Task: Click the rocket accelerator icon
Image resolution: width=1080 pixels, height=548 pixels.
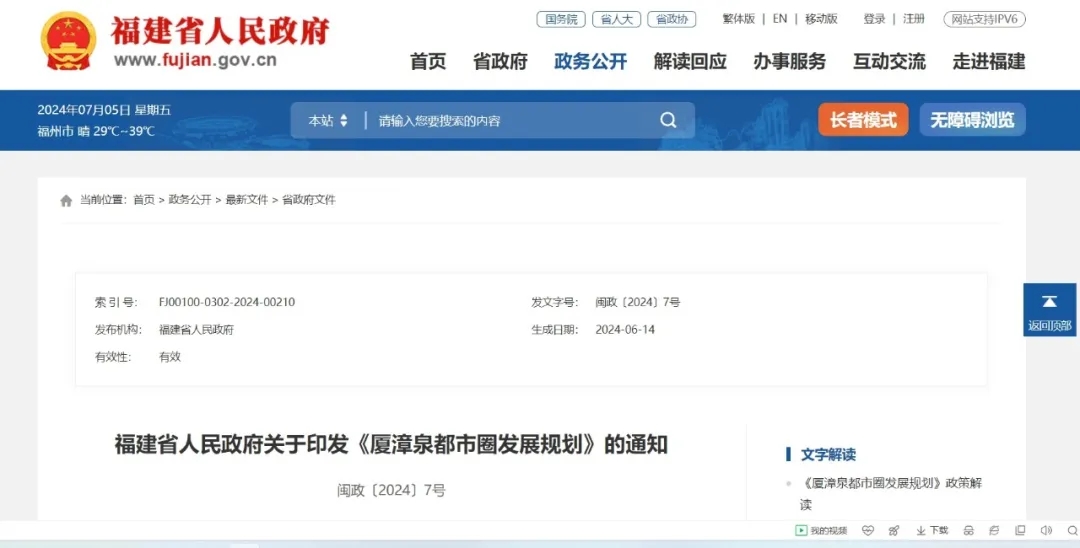Action: tap(893, 530)
